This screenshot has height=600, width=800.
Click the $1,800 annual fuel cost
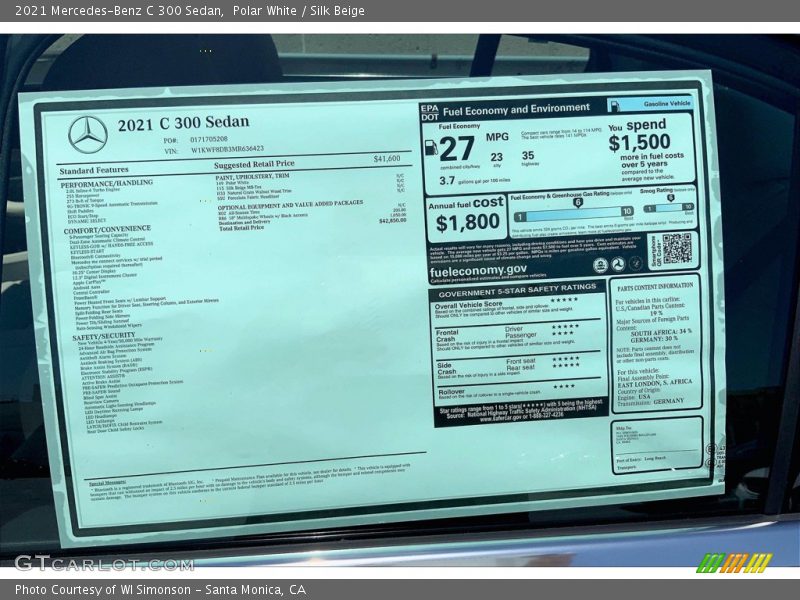point(467,223)
